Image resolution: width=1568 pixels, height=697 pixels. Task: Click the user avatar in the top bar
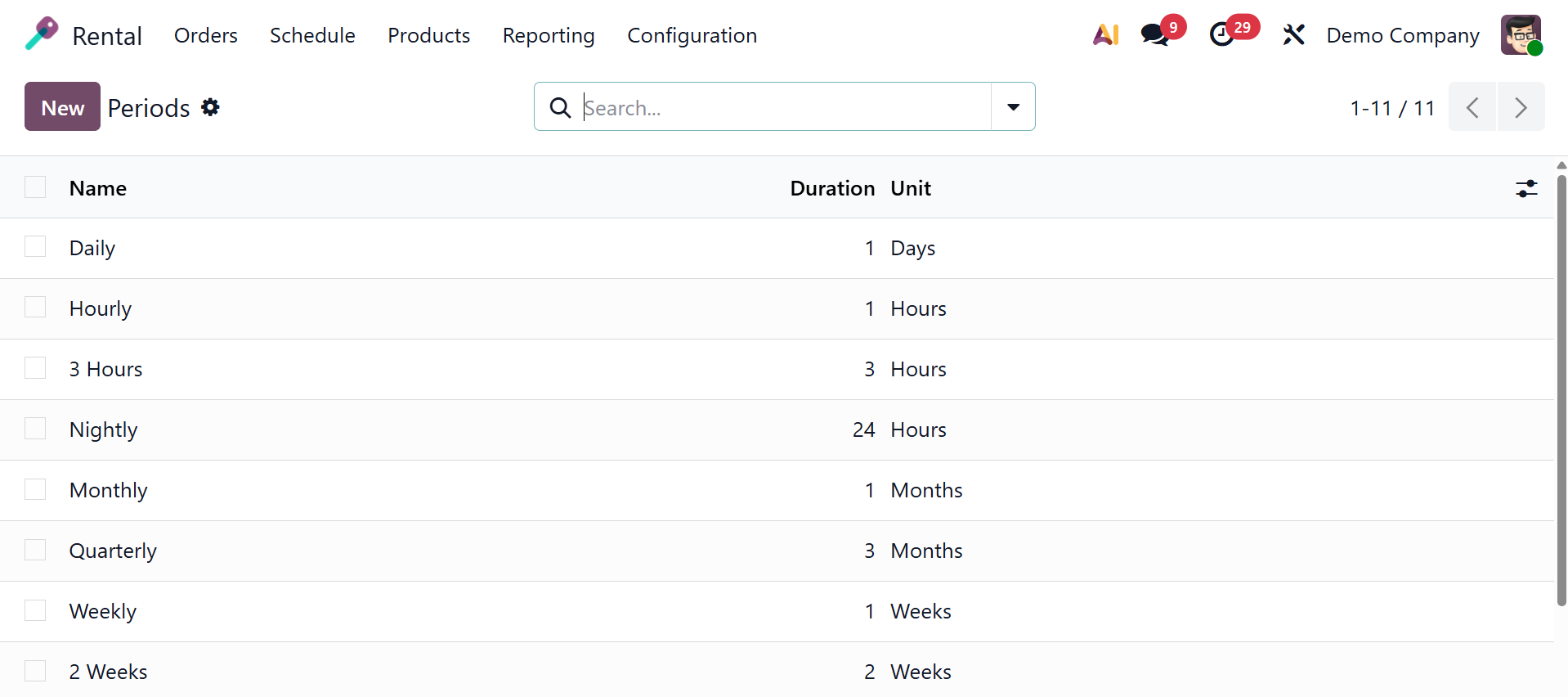(x=1521, y=35)
